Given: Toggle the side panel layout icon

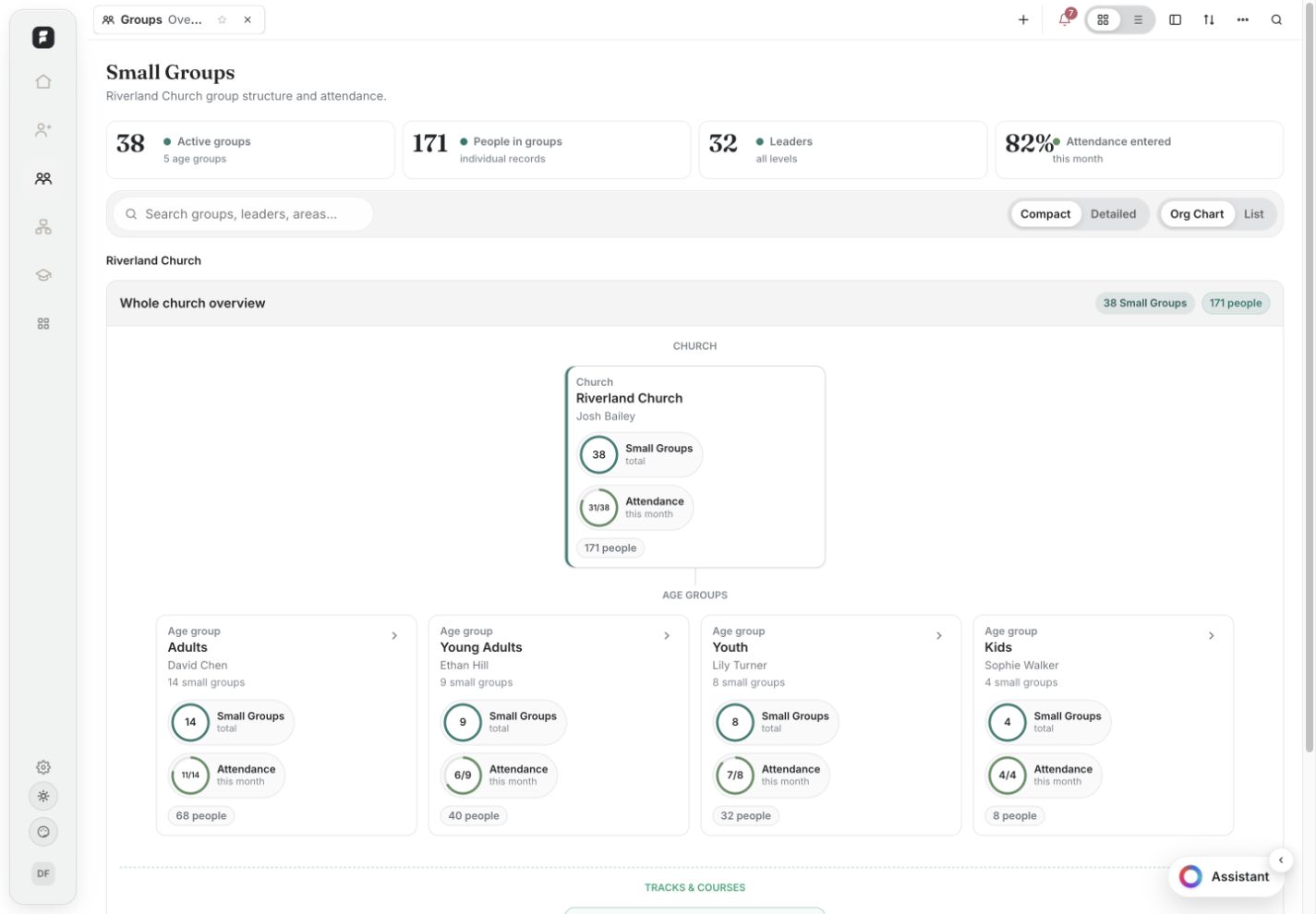Looking at the screenshot, I should click(1176, 19).
